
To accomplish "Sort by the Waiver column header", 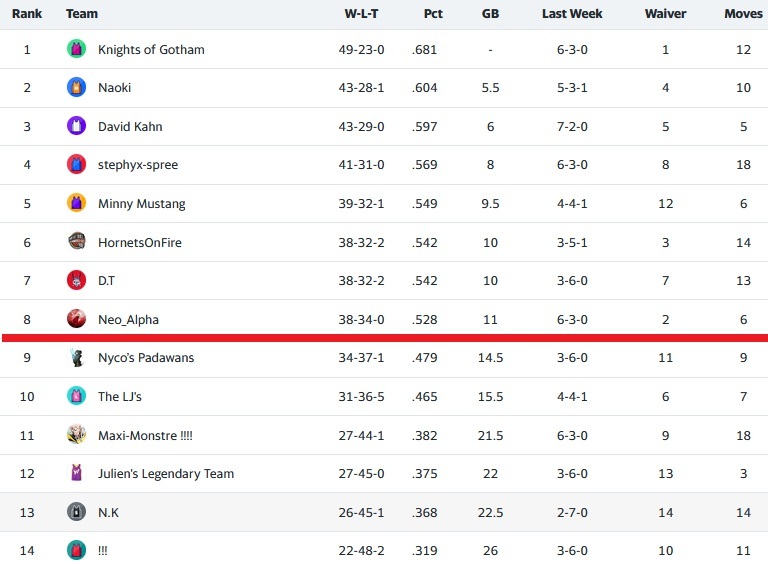I will 665,14.
